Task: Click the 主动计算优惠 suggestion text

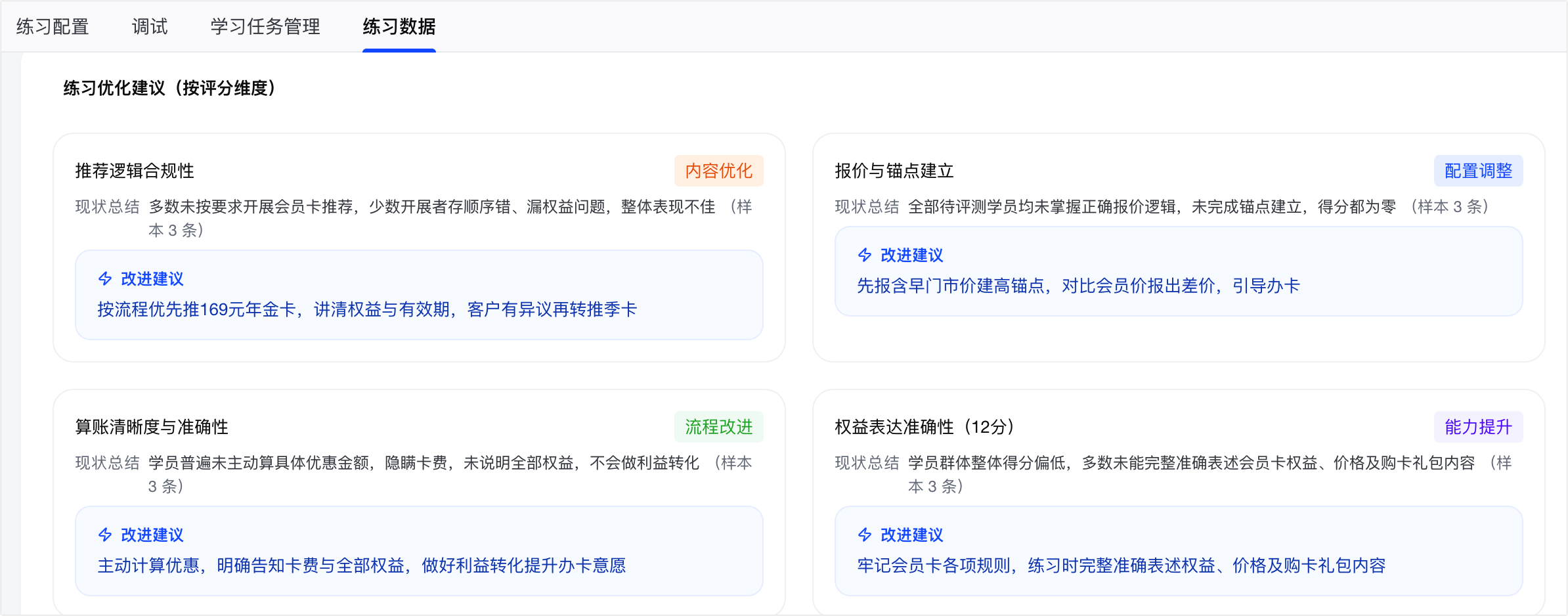Action: click(362, 565)
